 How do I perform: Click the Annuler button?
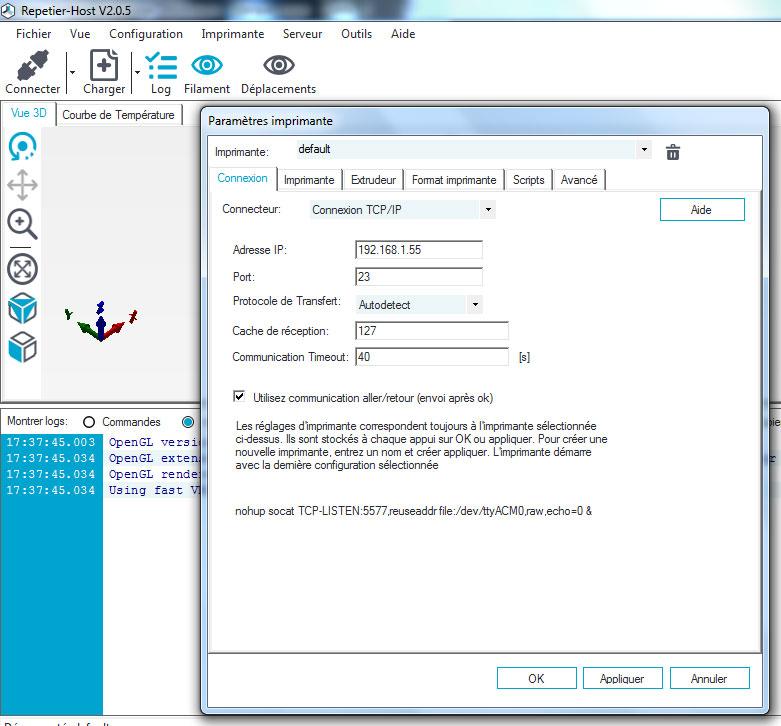[x=709, y=678]
